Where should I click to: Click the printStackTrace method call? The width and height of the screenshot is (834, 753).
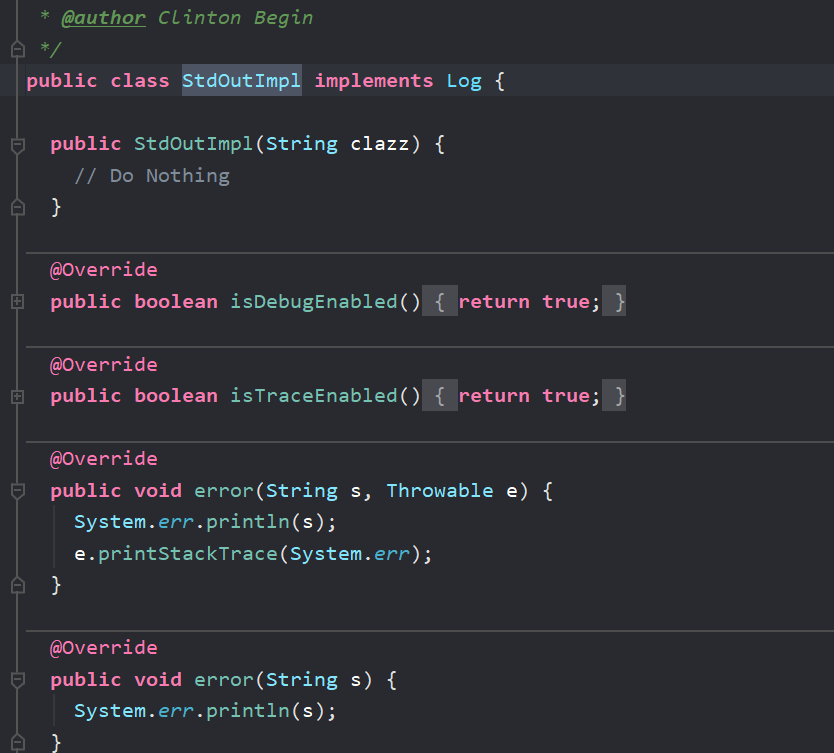[x=188, y=554]
